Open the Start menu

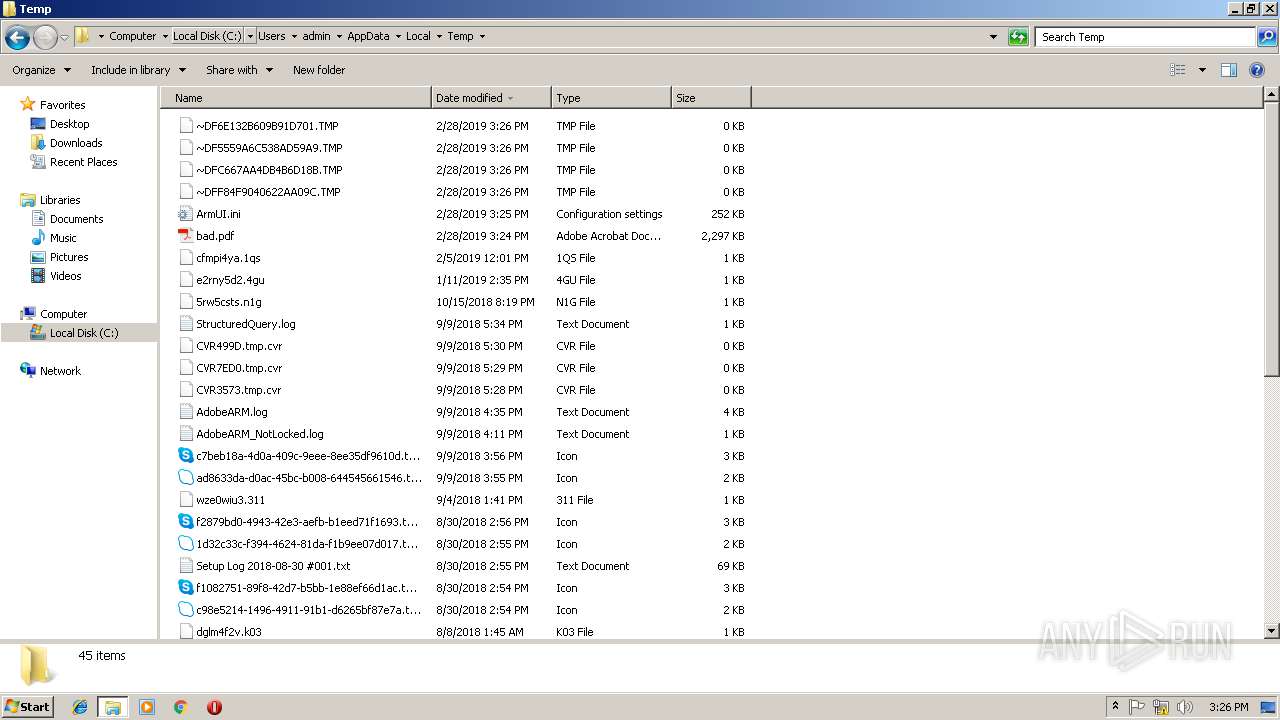[28, 707]
